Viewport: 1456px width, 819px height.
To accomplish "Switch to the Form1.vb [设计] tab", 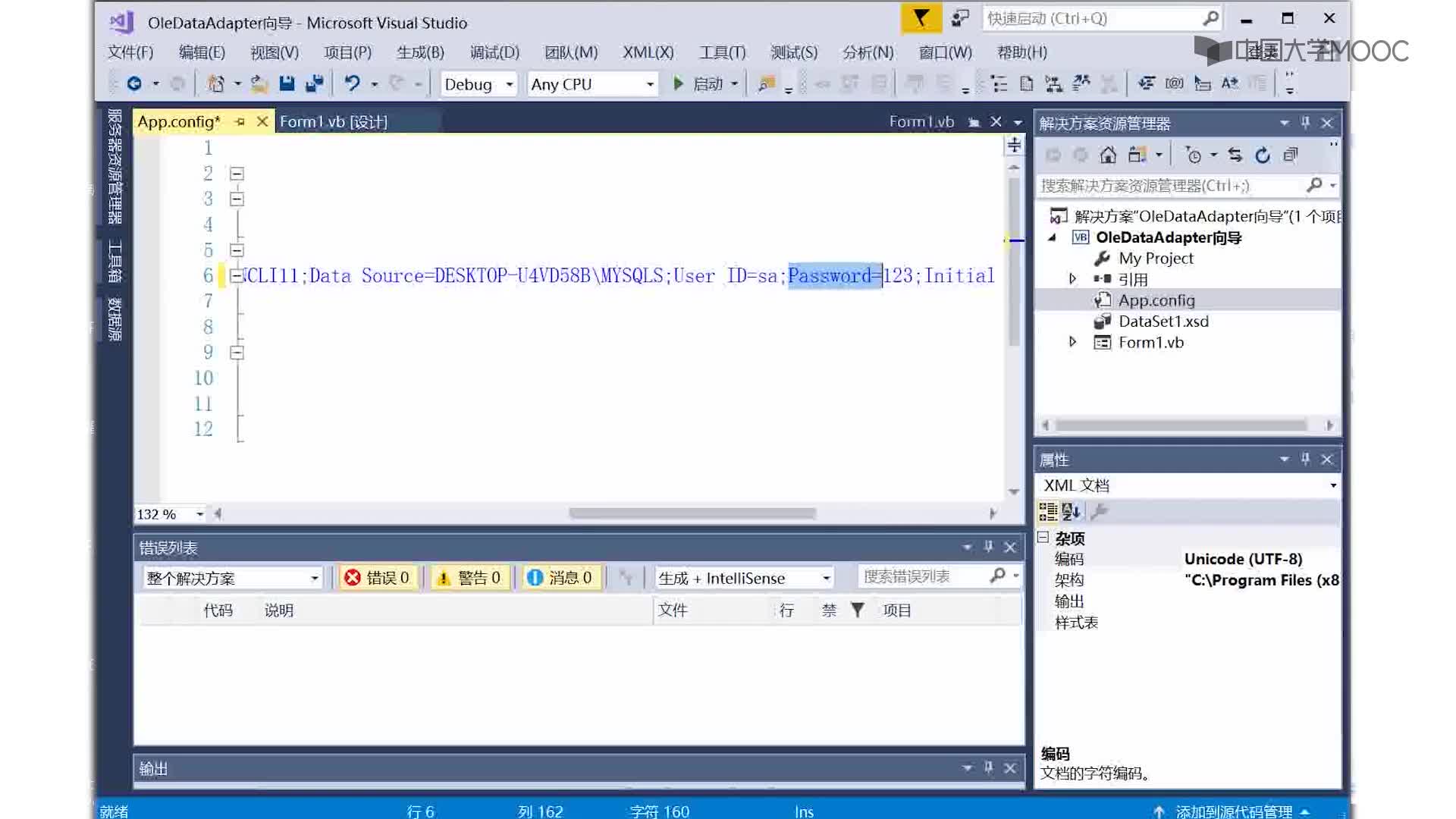I will pyautogui.click(x=334, y=121).
